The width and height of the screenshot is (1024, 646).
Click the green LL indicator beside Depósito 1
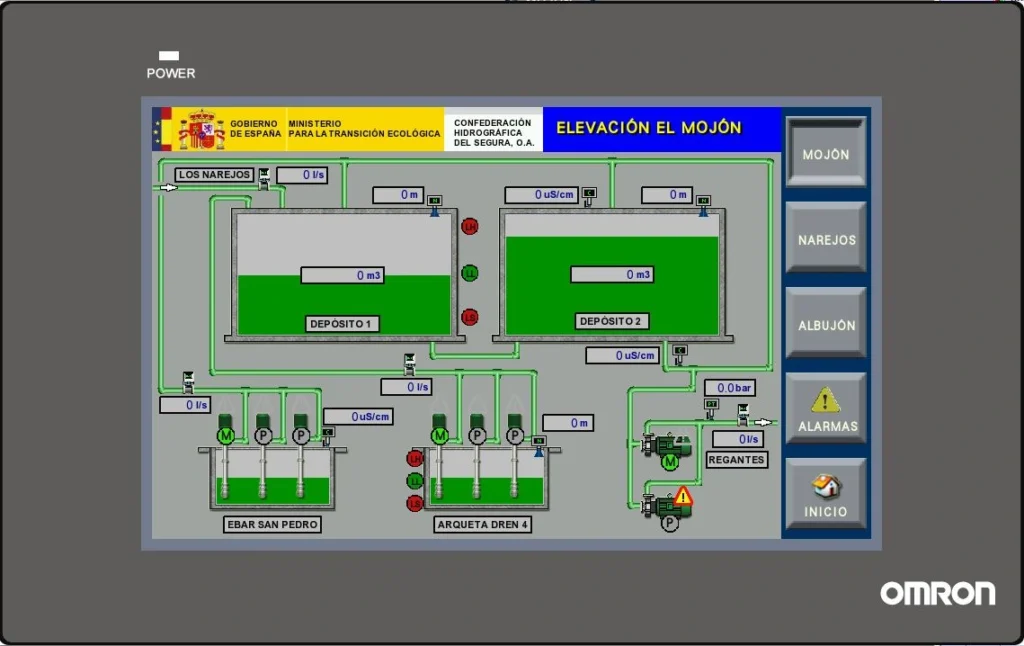coord(469,272)
